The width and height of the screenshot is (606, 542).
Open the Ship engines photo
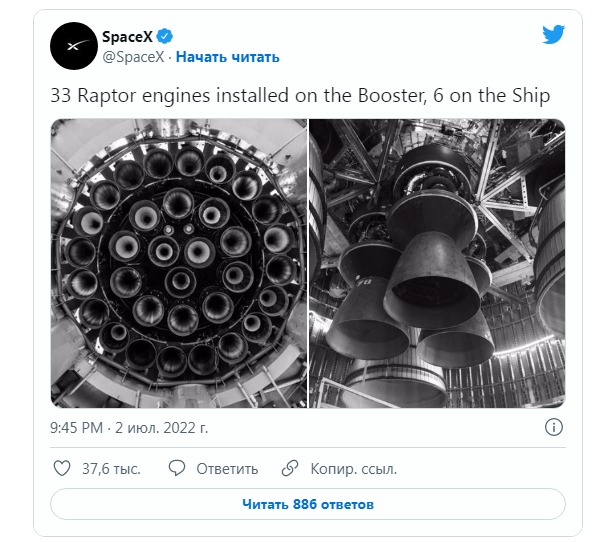pyautogui.click(x=437, y=263)
